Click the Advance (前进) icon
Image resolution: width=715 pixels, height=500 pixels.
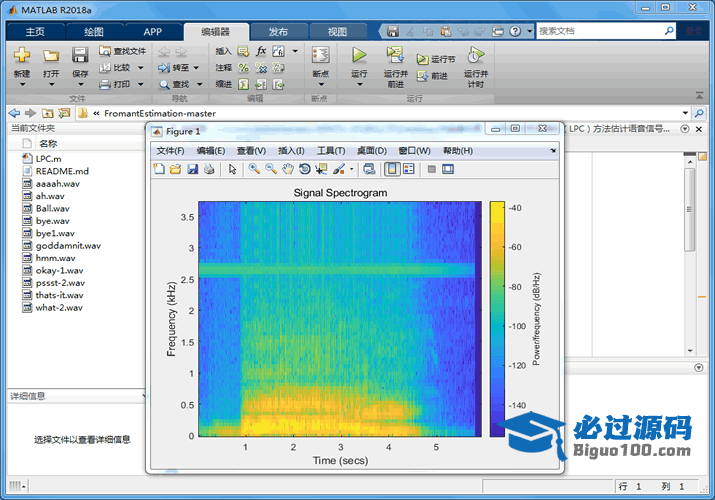coord(422,76)
